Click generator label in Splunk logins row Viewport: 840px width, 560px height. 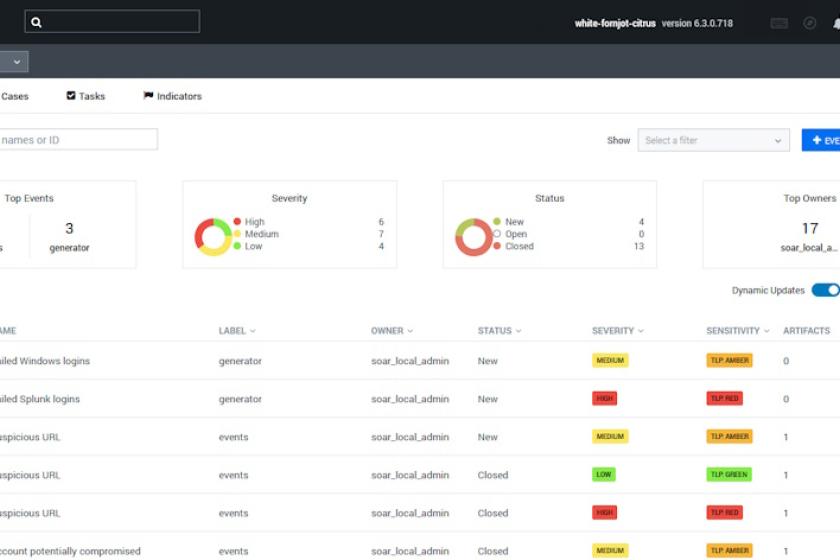(240, 399)
